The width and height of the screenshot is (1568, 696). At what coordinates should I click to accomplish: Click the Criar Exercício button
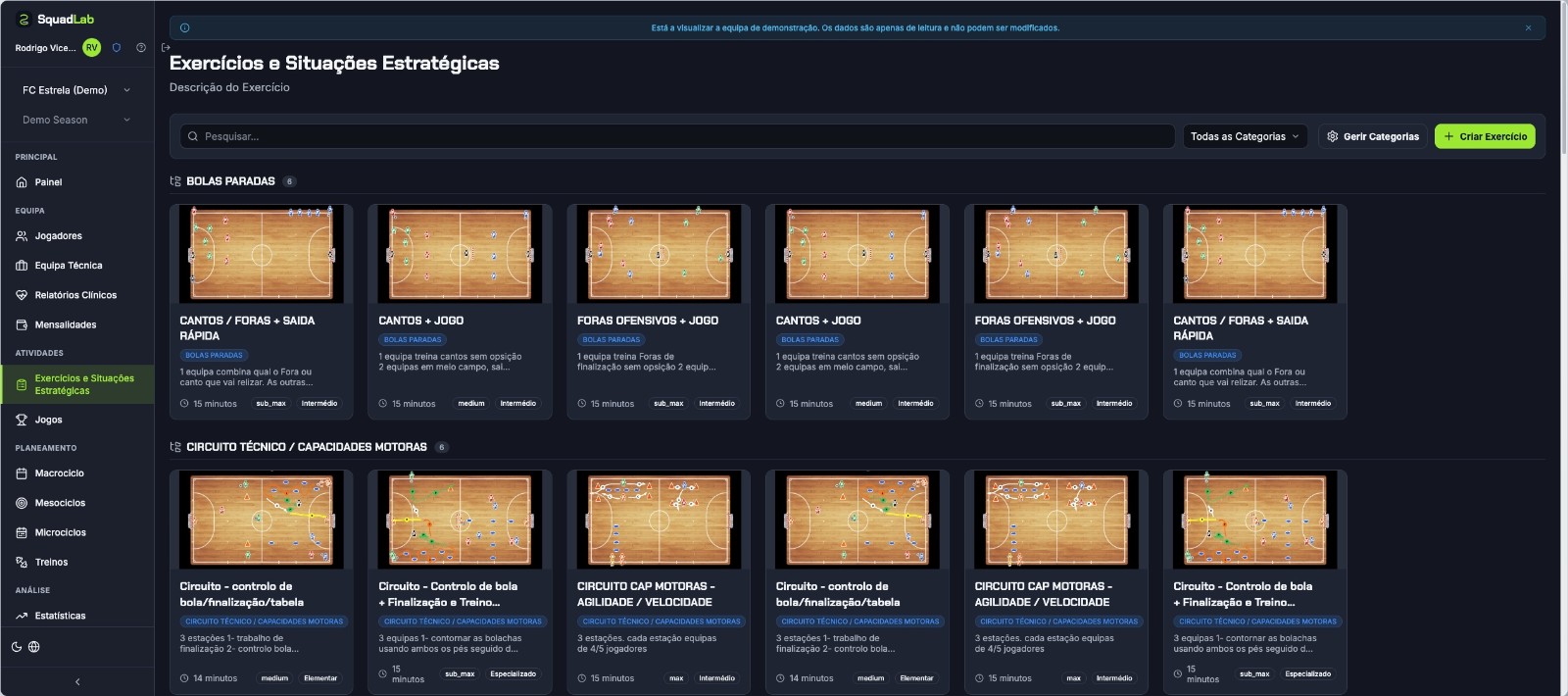1485,136
